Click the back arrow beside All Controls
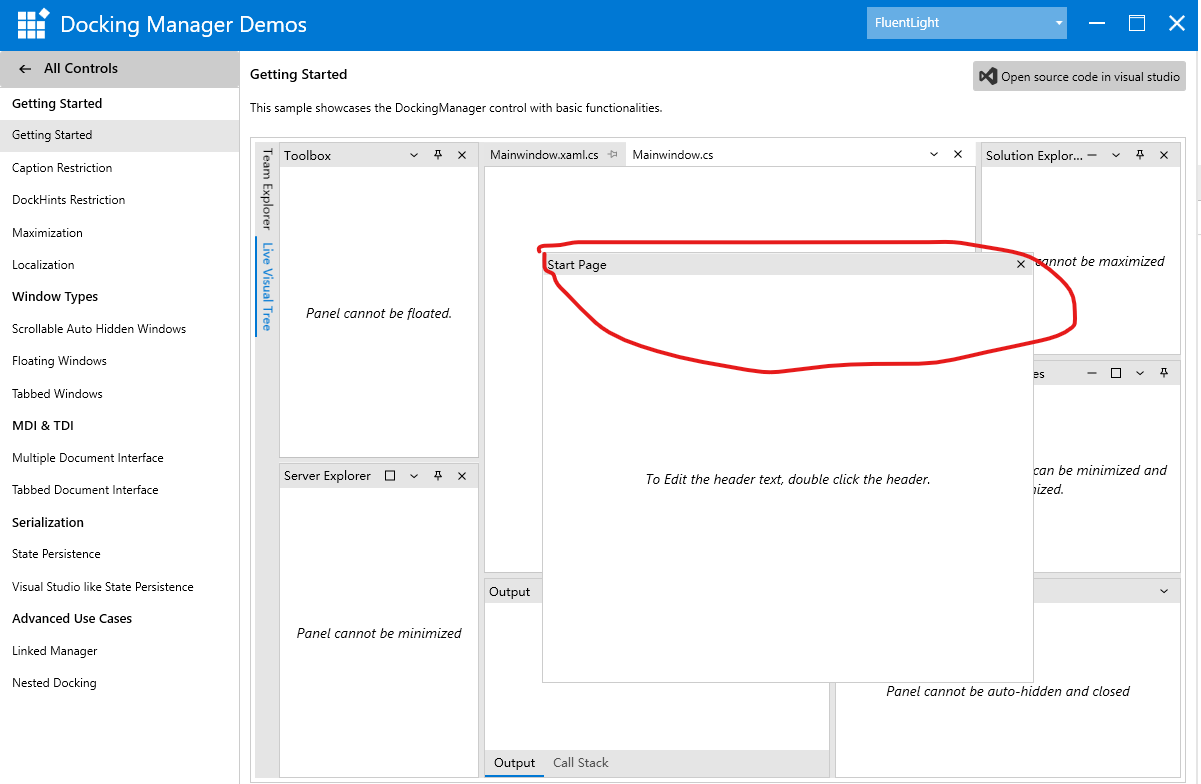 (25, 69)
